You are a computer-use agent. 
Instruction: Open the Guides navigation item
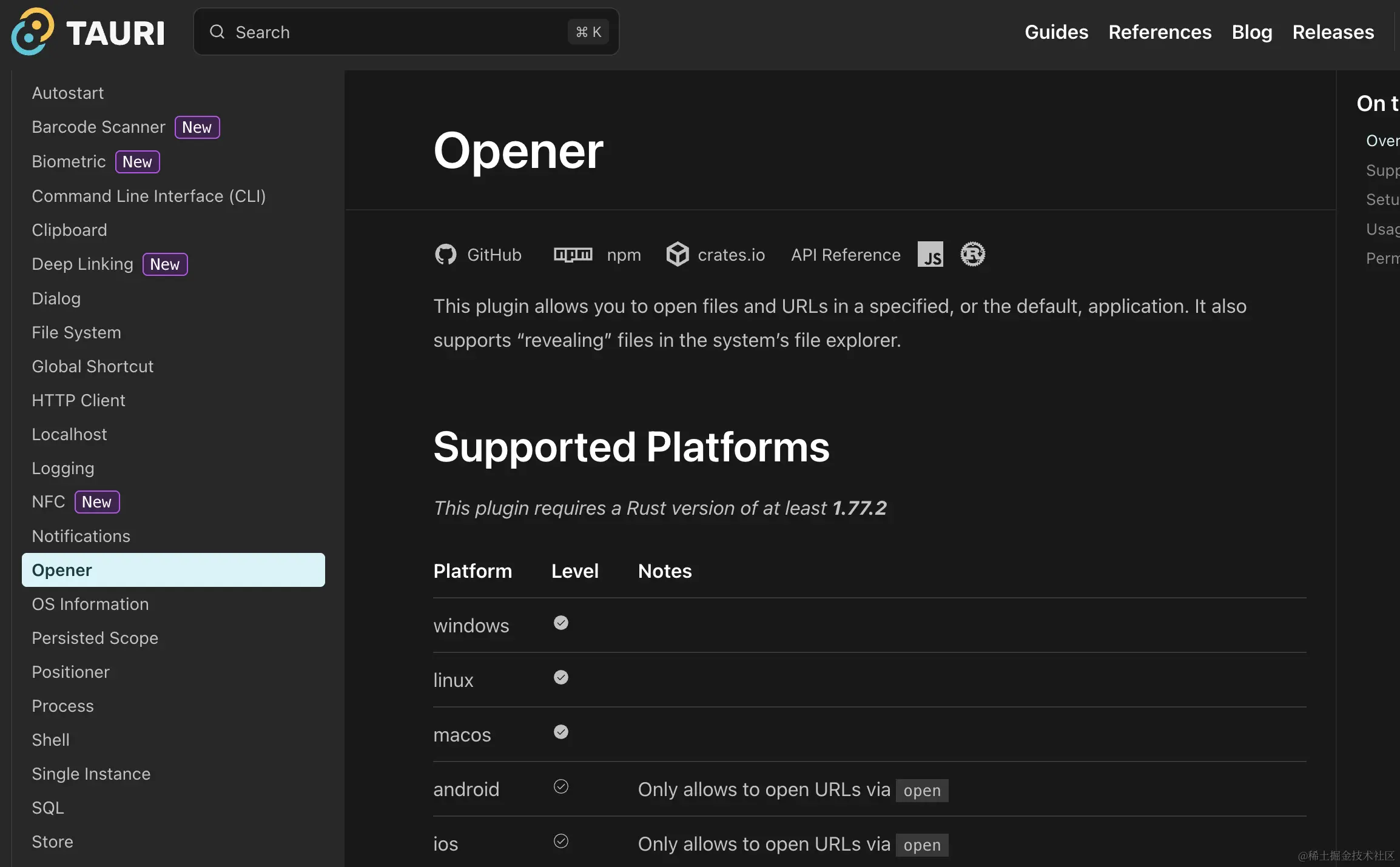click(x=1056, y=32)
